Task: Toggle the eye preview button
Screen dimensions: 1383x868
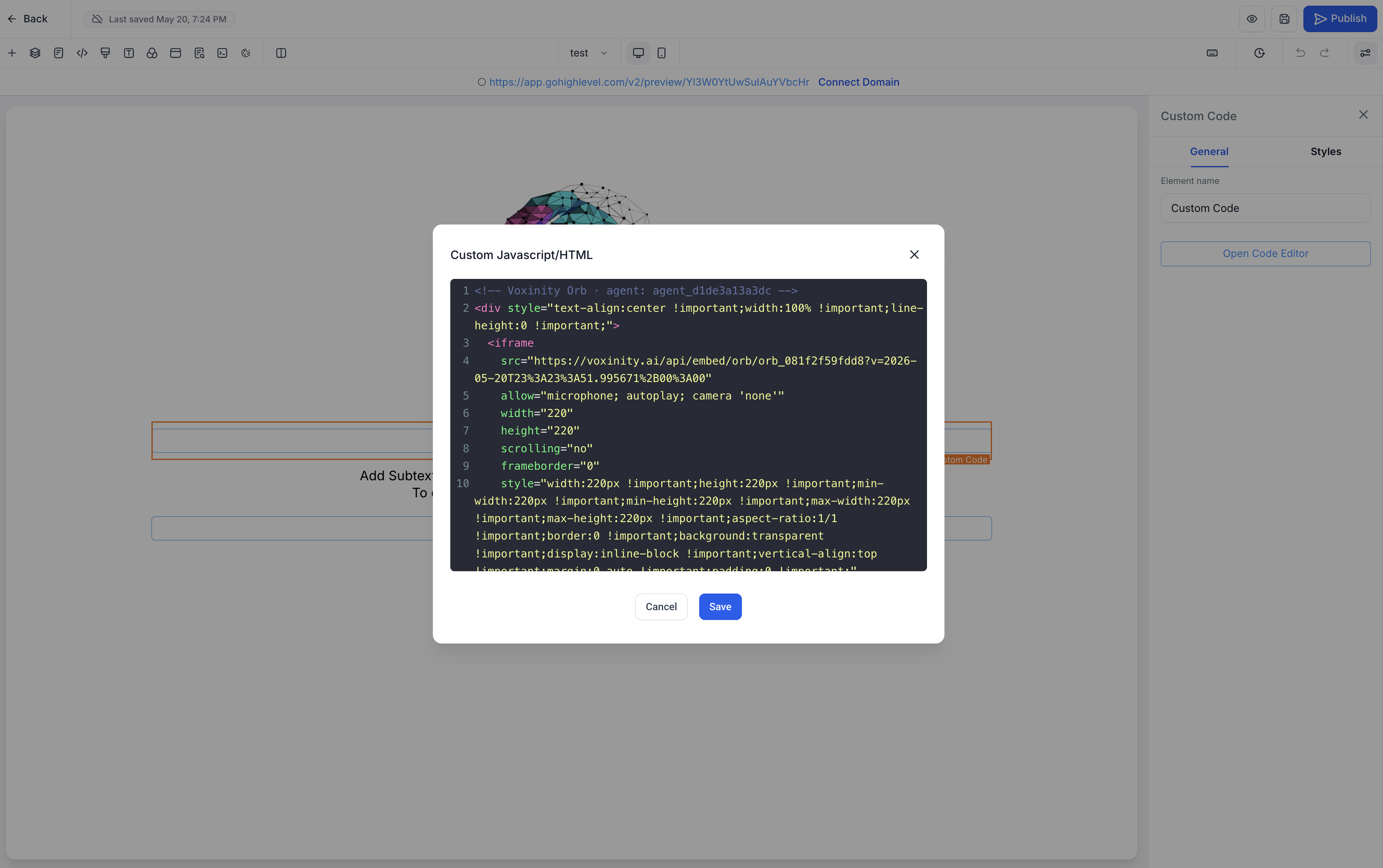Action: tap(1251, 19)
